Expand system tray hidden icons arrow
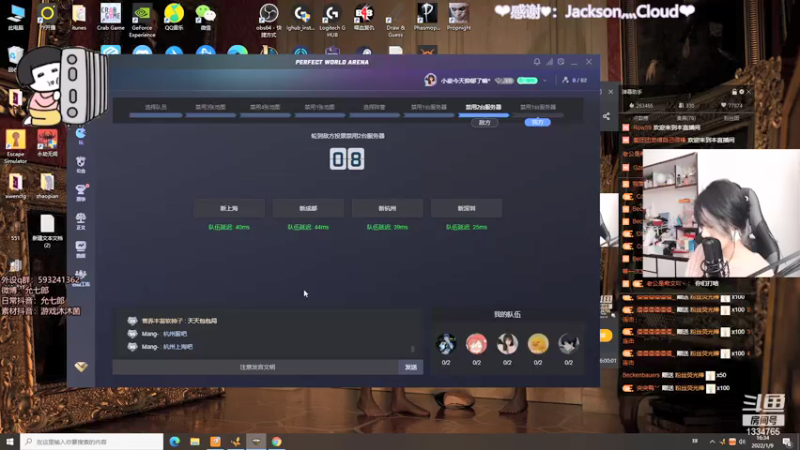Viewport: 800px width, 450px height. tap(712, 442)
